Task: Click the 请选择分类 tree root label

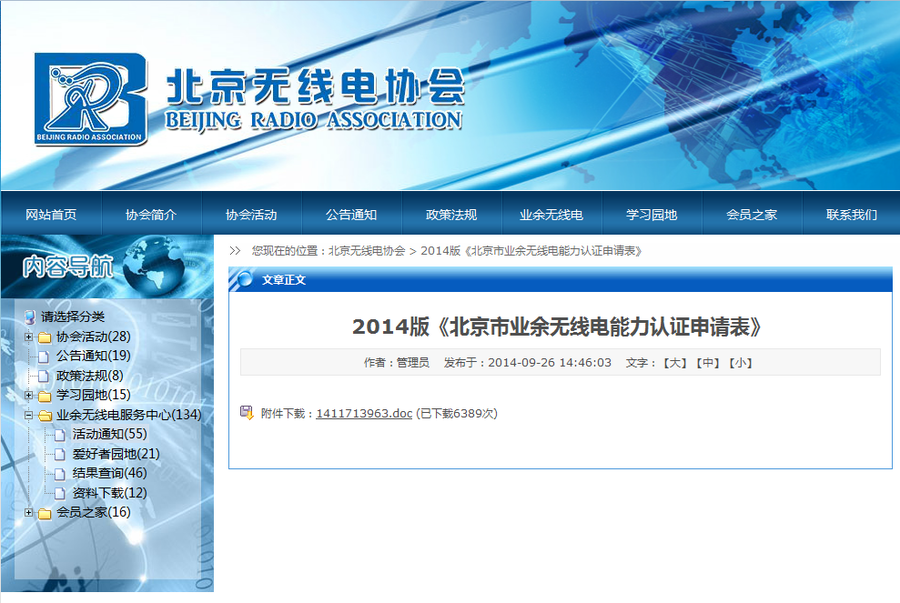Action: [73, 317]
